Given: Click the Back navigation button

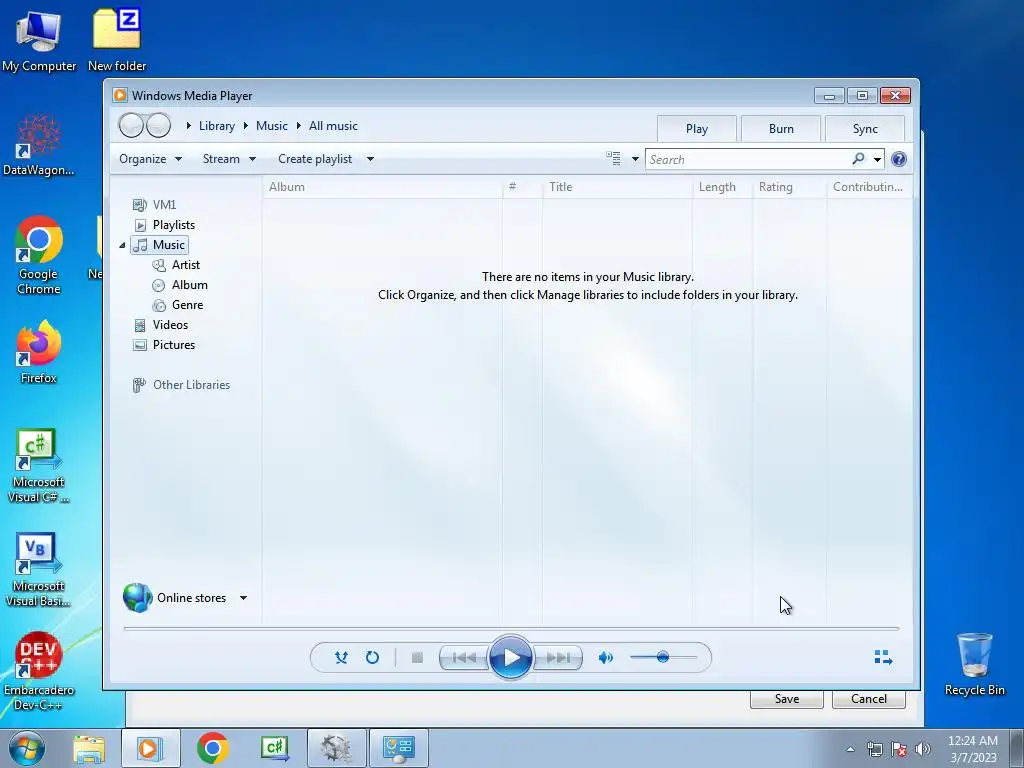Looking at the screenshot, I should [131, 125].
